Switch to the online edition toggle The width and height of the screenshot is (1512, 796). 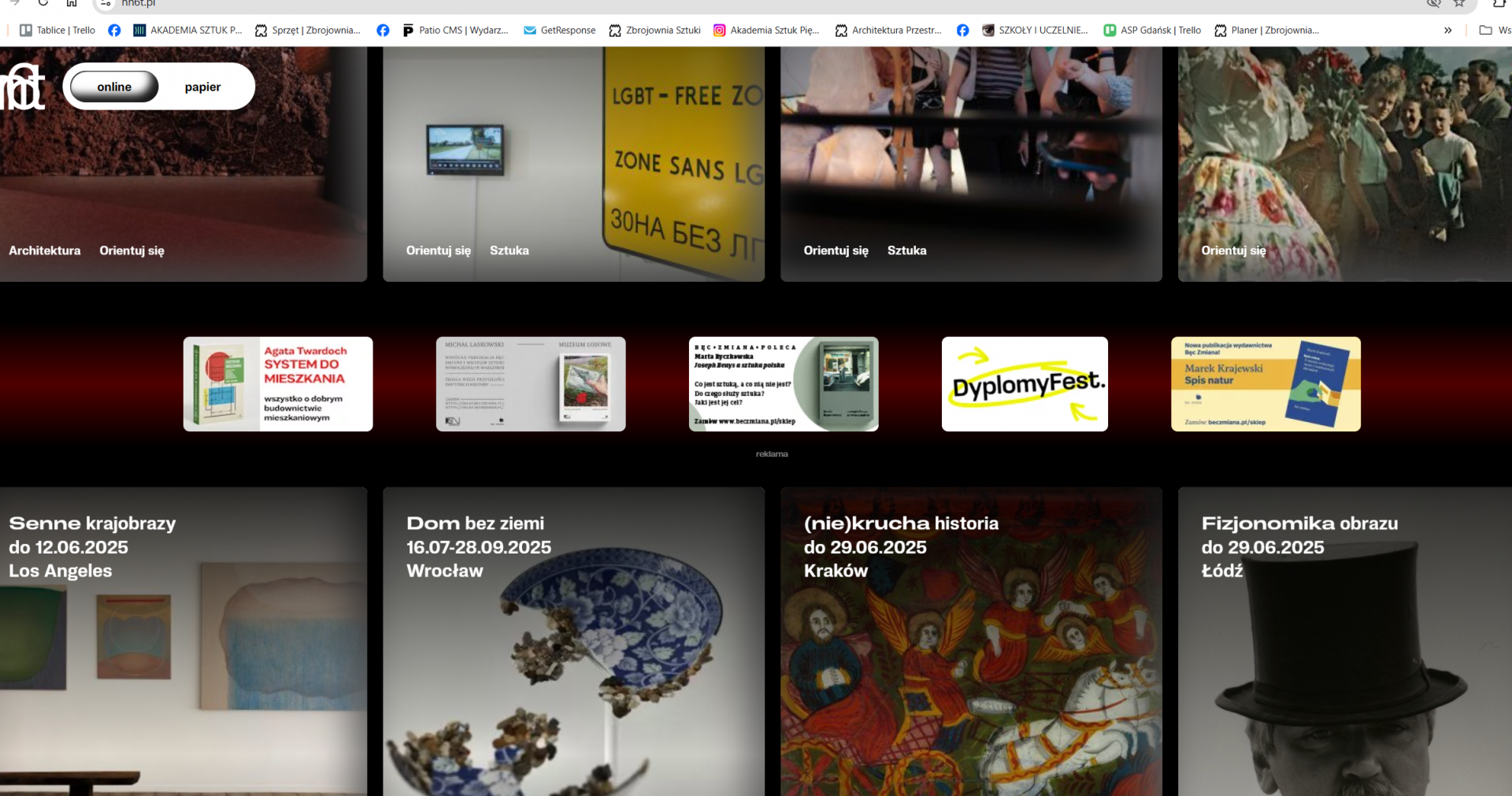coord(114,87)
